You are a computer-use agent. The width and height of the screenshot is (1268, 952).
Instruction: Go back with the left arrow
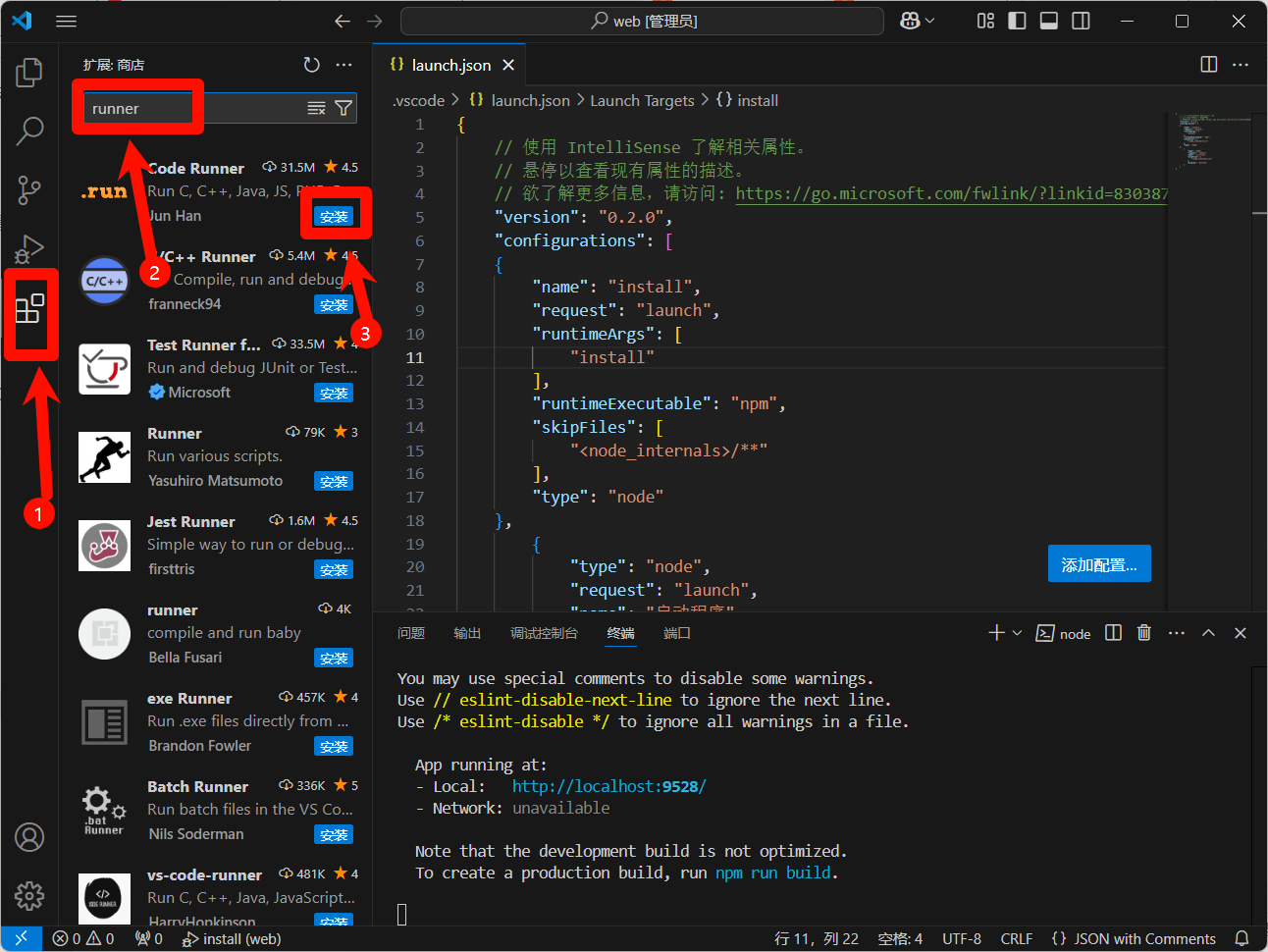click(342, 21)
